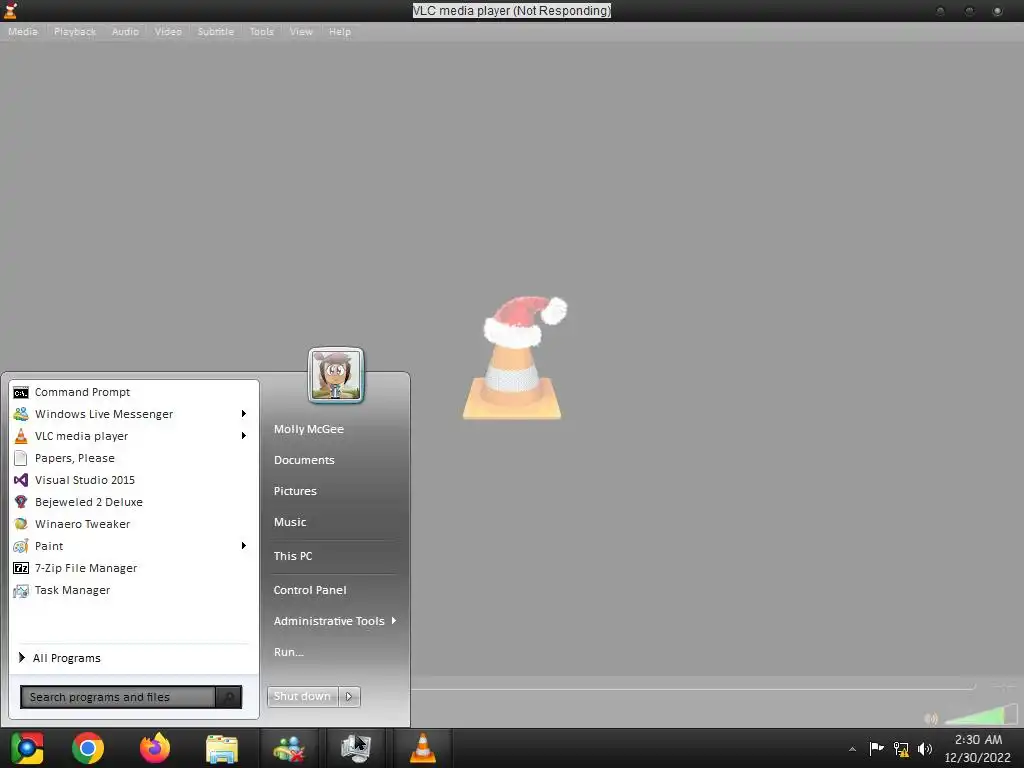Open network status tray icon
This screenshot has height=768, width=1024.
tap(901, 749)
